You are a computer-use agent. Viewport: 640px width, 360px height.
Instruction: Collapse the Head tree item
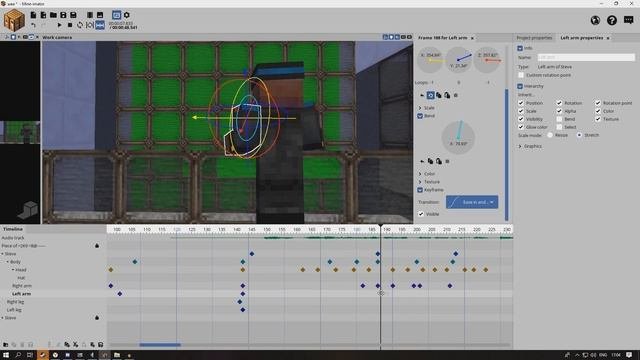point(13,270)
